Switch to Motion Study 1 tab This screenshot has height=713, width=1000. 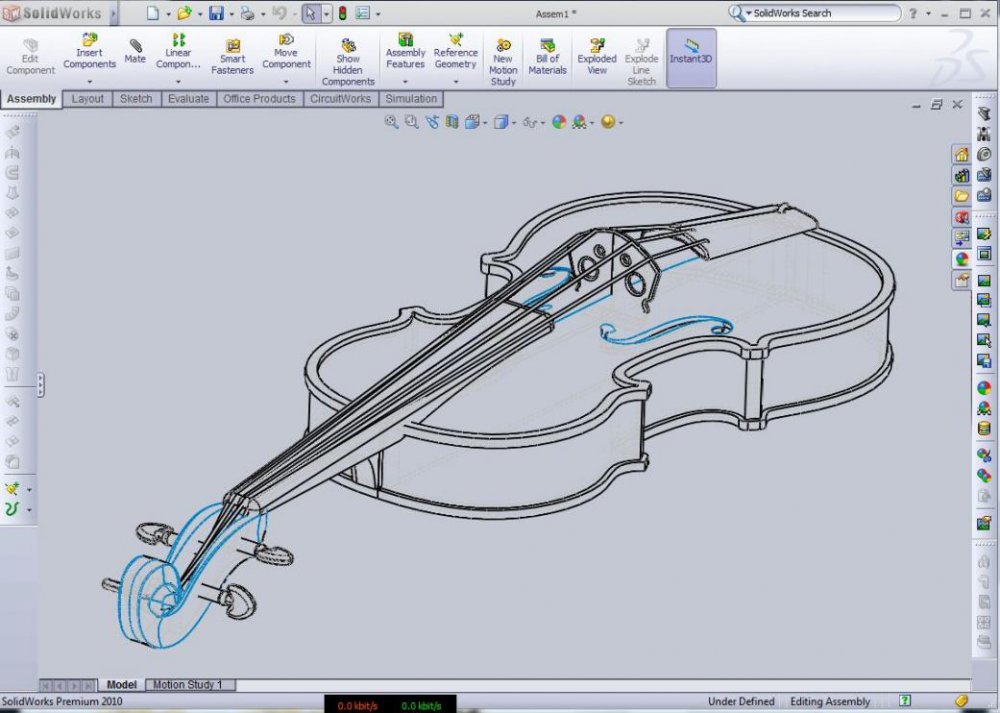coord(190,685)
